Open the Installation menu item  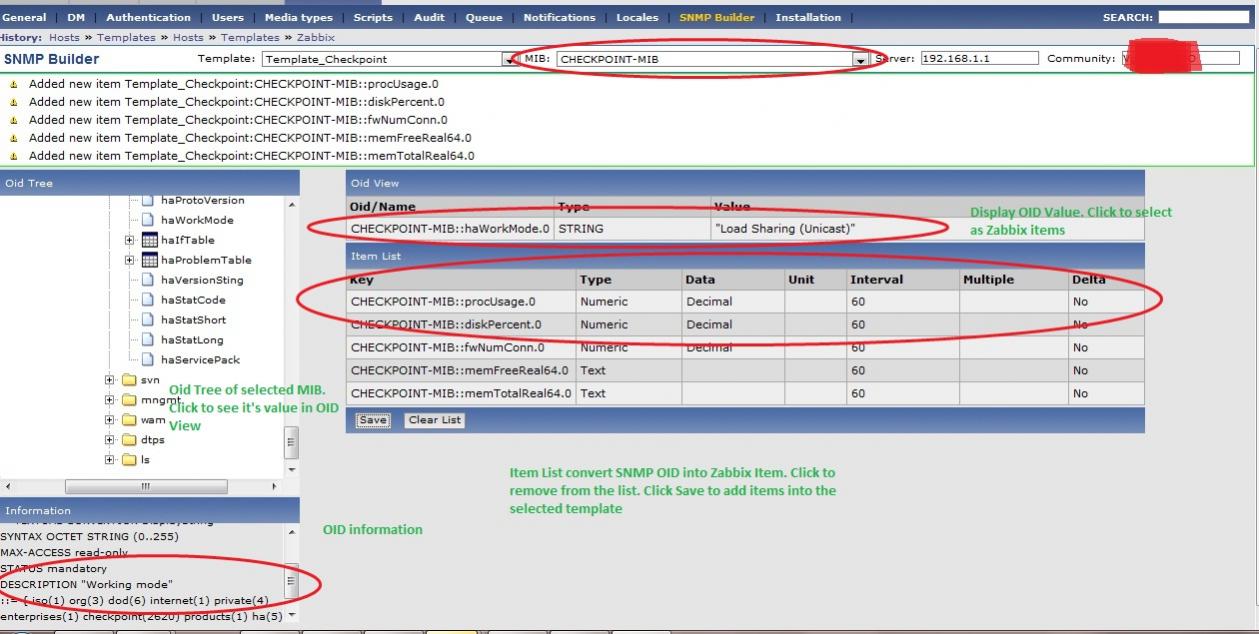[x=808, y=17]
